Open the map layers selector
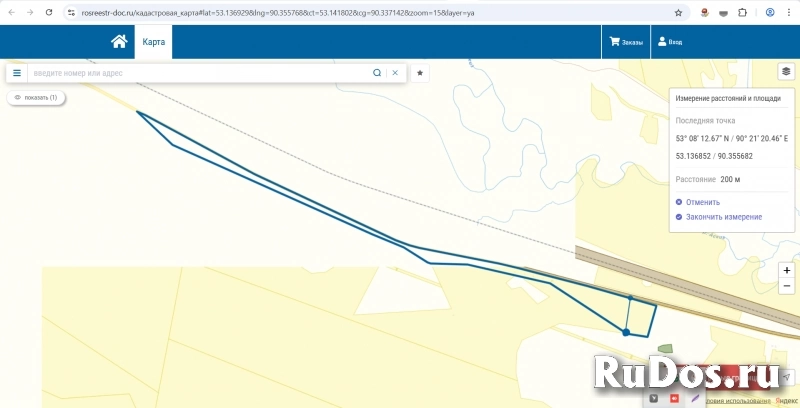Screen dimensions: 800x408 (x=786, y=72)
